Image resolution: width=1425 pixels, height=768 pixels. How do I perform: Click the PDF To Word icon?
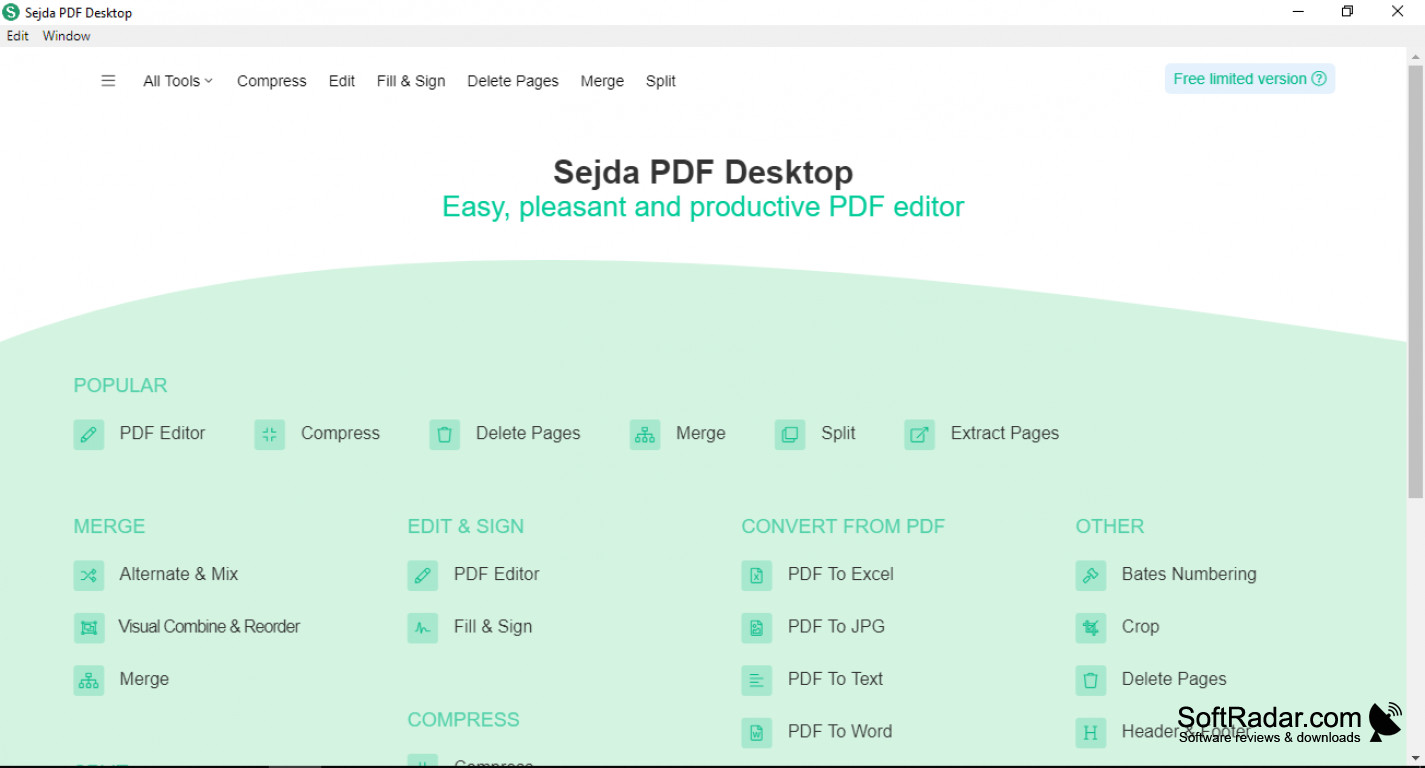[x=757, y=733]
